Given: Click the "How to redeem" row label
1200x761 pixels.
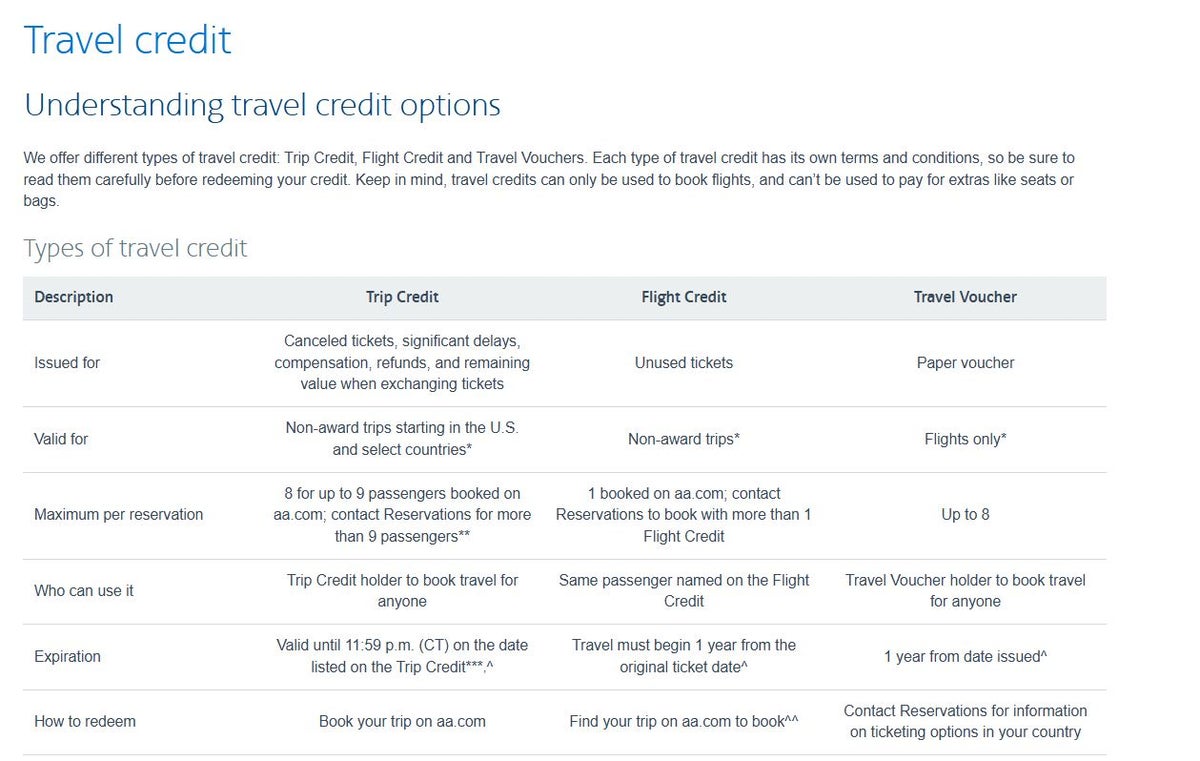Looking at the screenshot, I should tap(85, 722).
